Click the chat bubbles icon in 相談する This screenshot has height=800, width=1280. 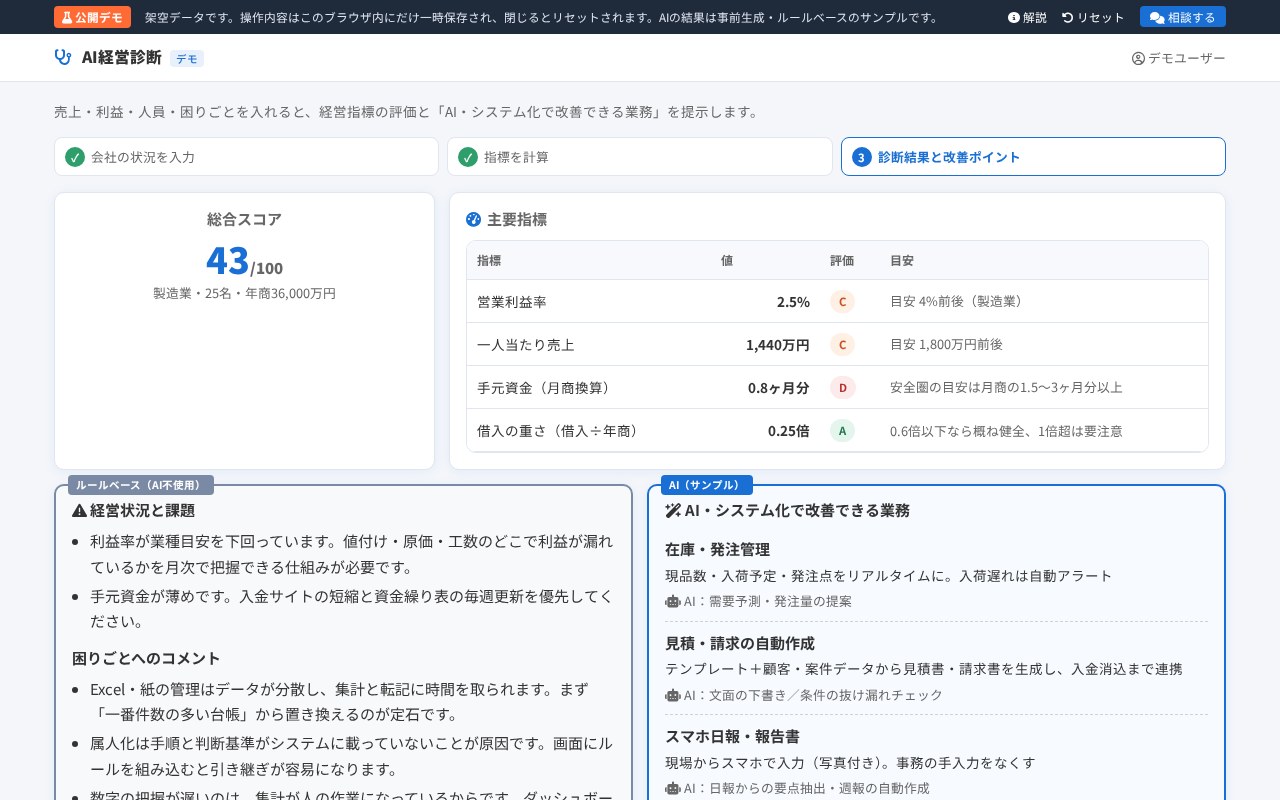coord(1157,17)
